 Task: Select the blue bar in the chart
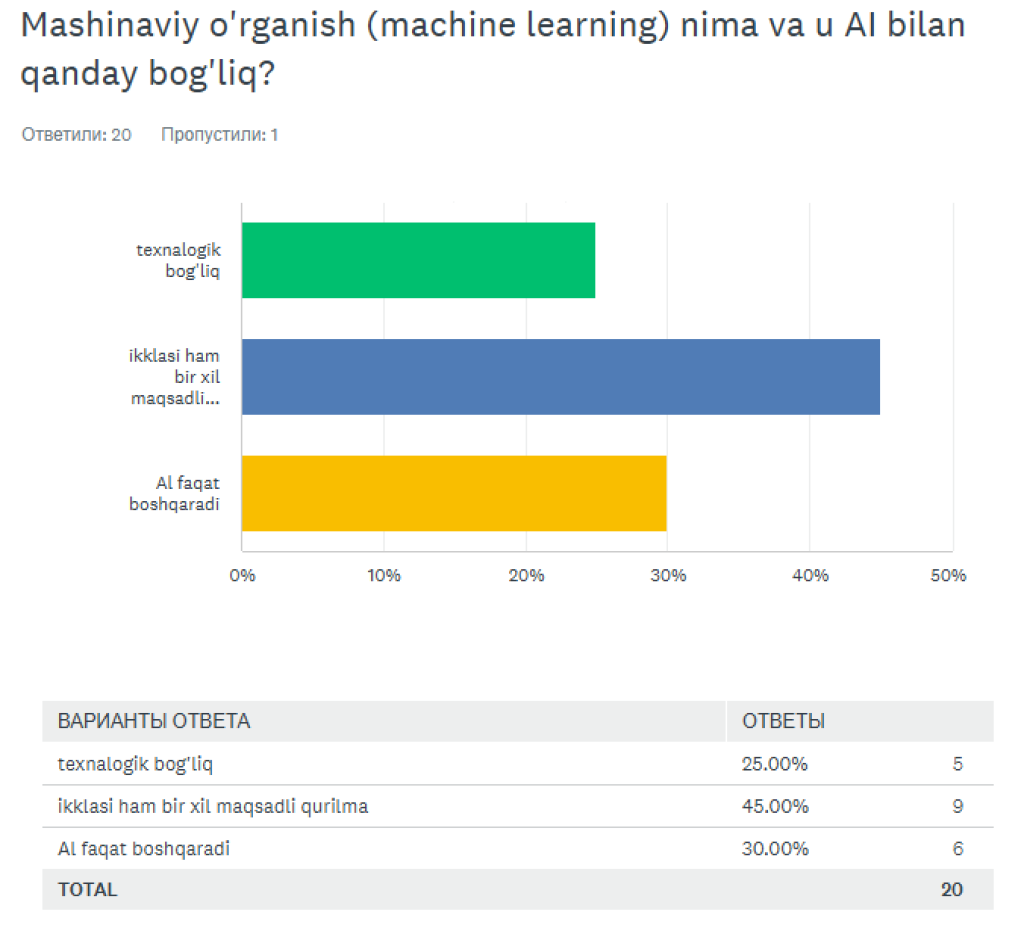[x=560, y=377]
